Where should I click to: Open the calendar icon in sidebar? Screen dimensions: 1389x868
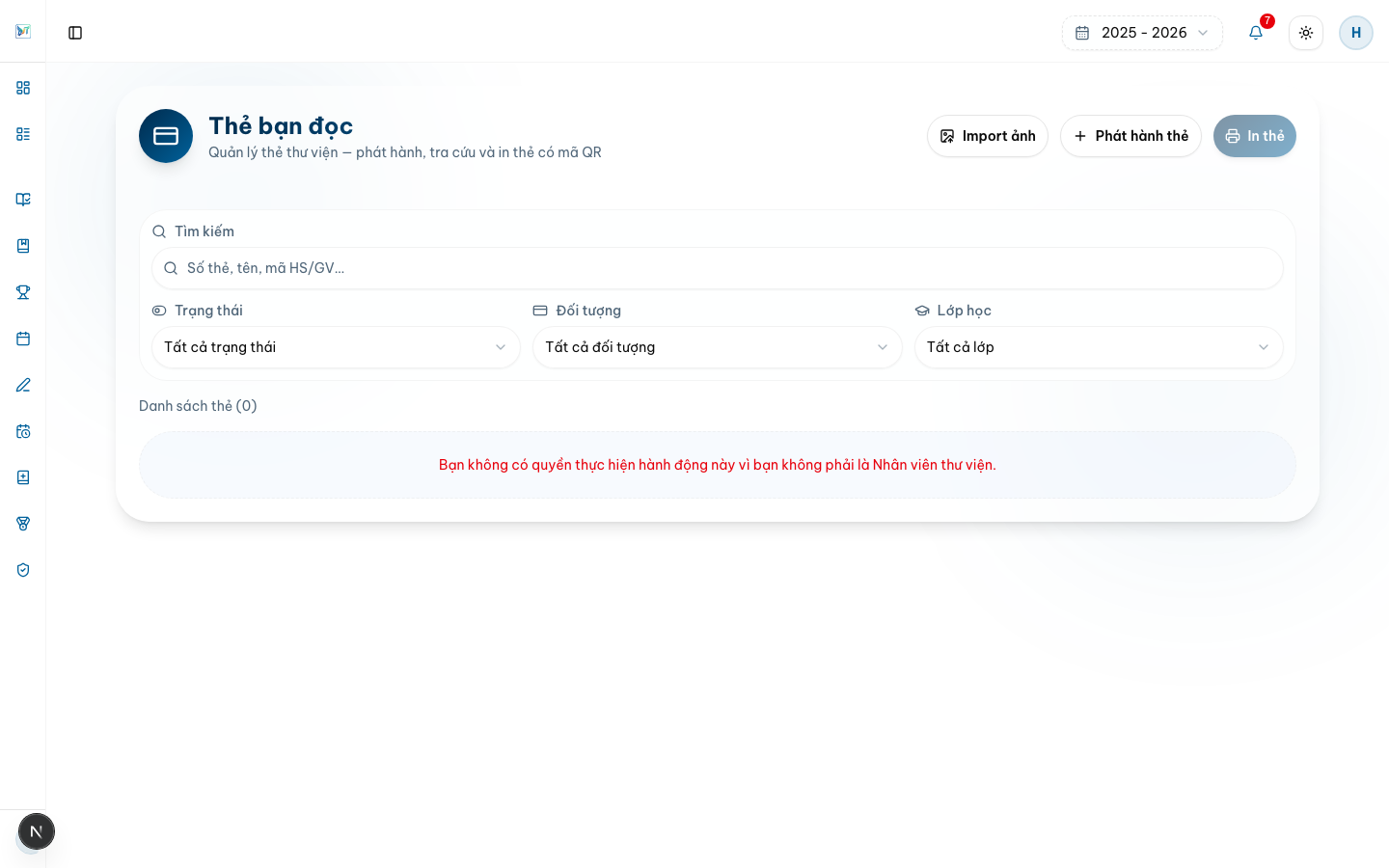point(23,339)
